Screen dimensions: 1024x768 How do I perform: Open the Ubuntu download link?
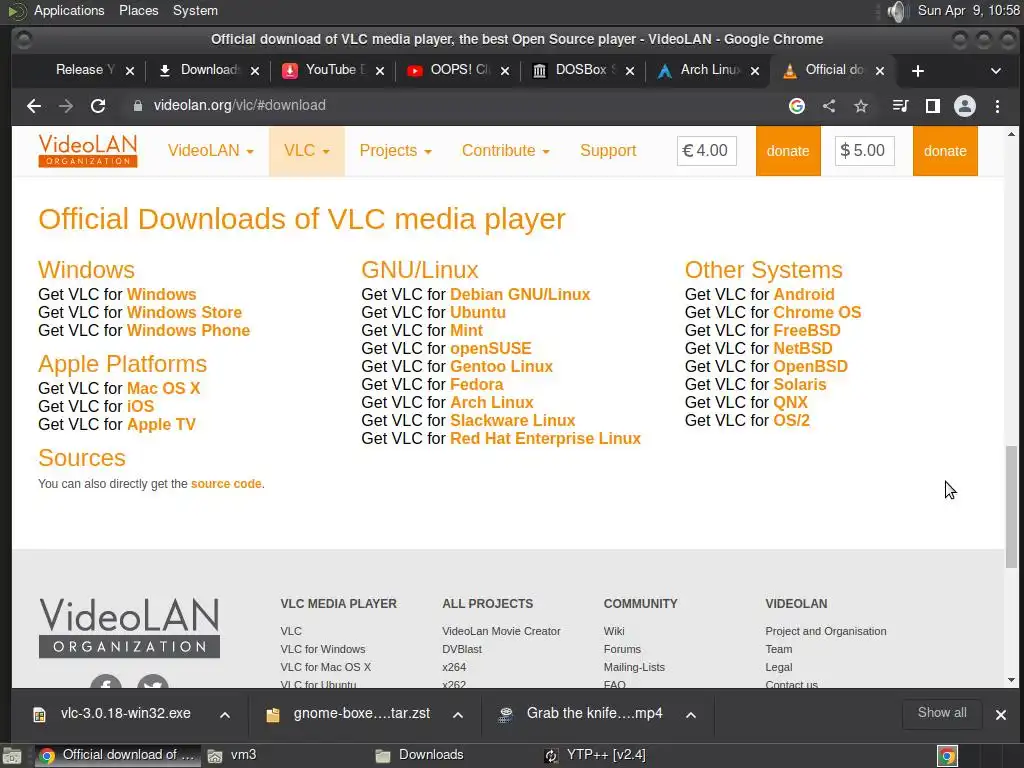pyautogui.click(x=478, y=313)
